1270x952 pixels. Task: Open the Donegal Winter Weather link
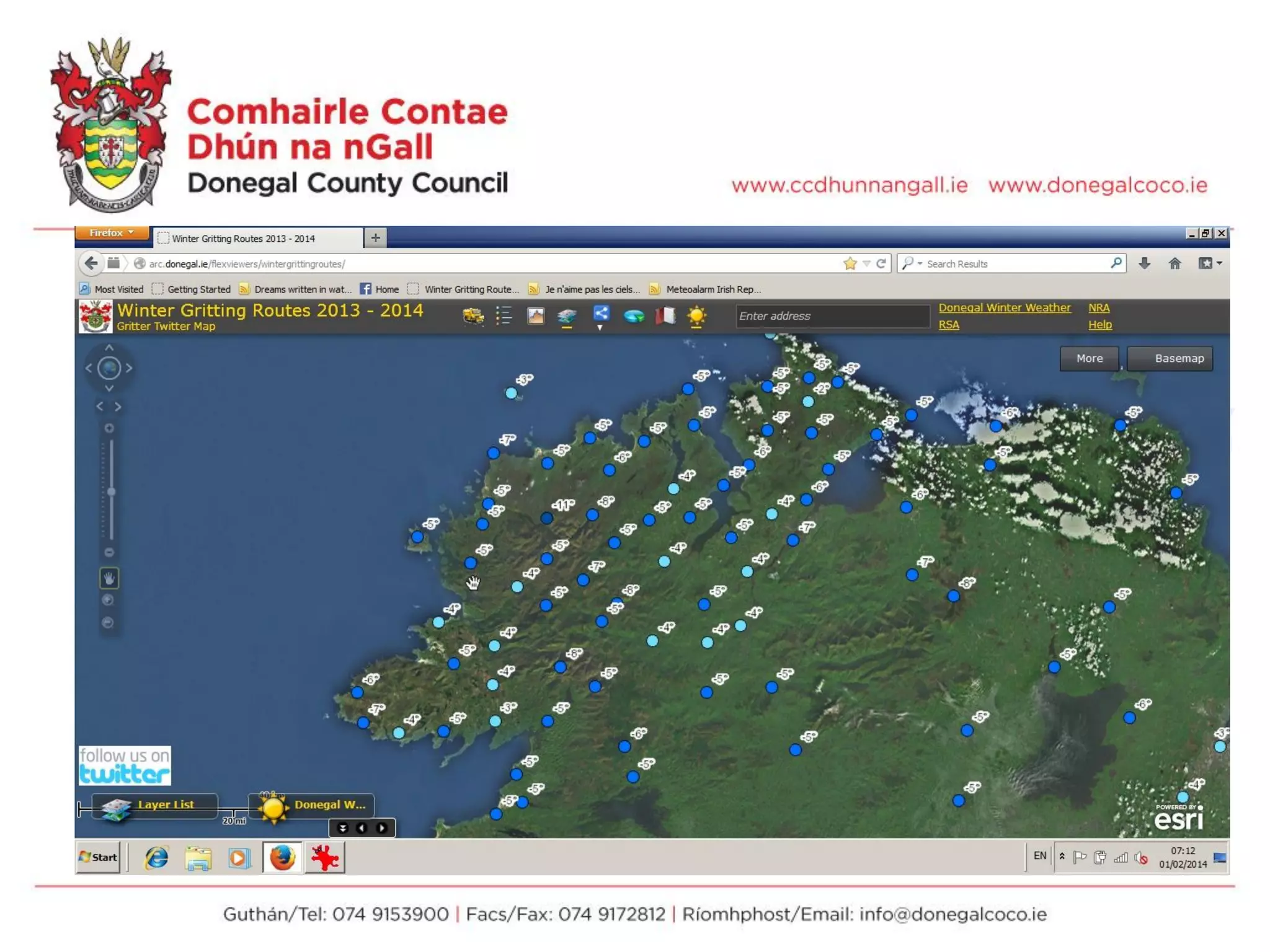click(1004, 307)
